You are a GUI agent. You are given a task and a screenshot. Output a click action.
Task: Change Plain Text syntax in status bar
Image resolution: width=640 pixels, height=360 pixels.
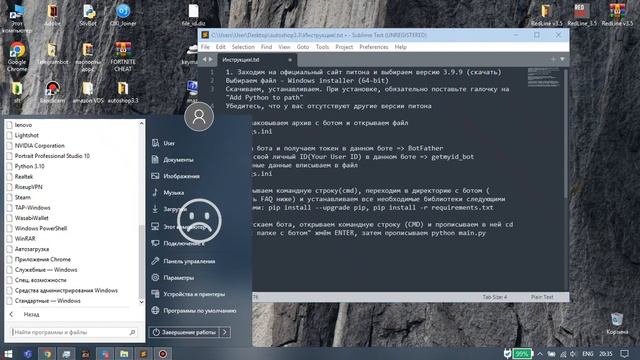click(542, 297)
